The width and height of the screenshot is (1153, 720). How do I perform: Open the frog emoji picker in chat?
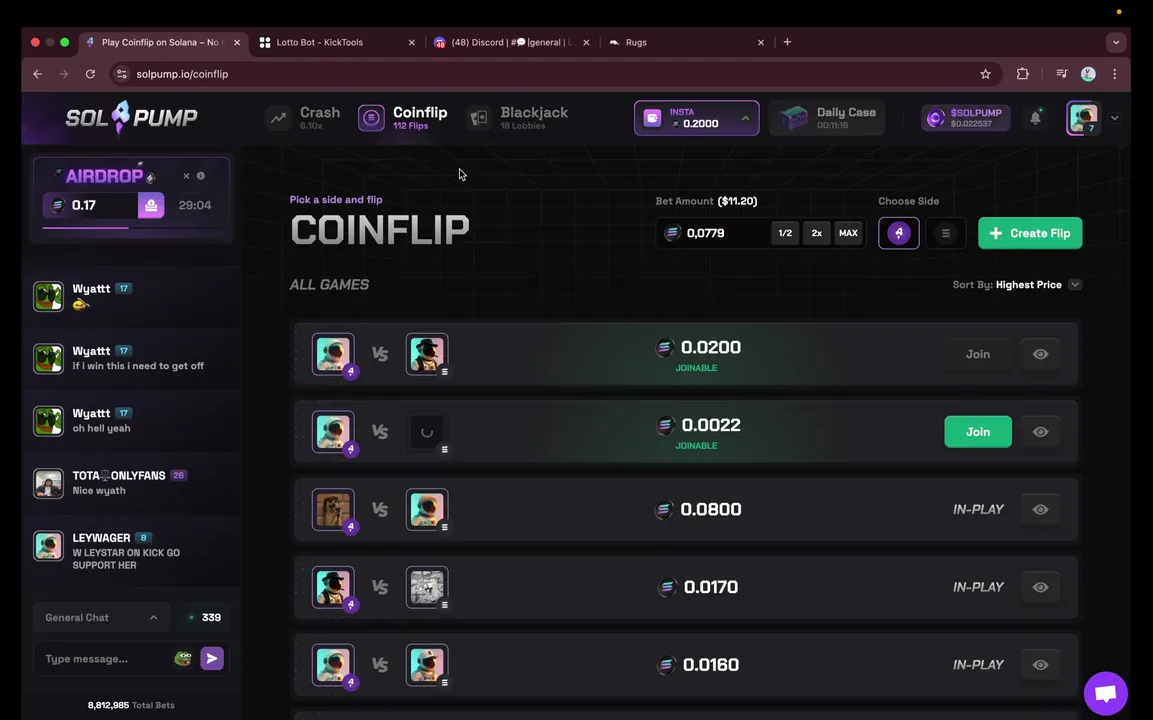[182, 658]
